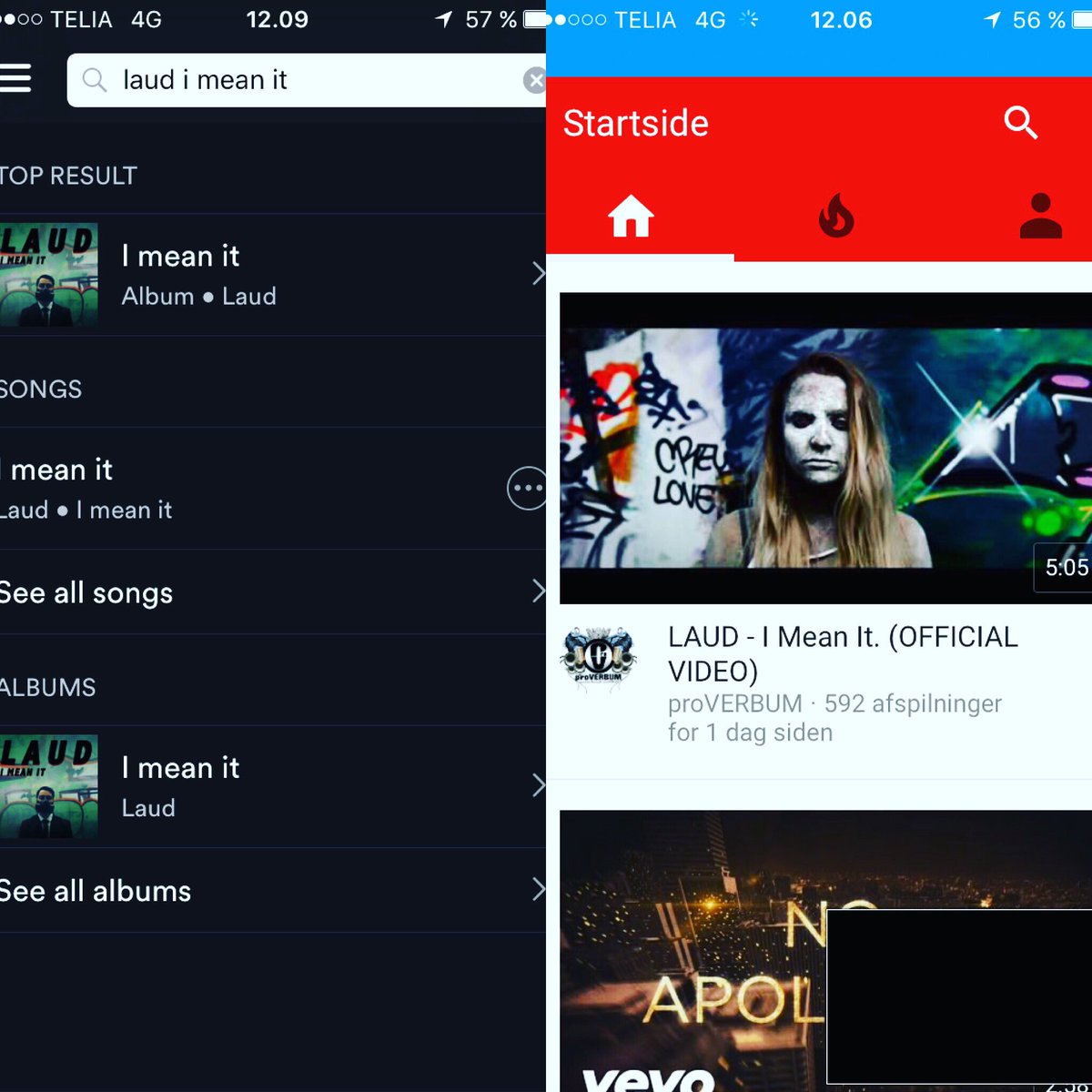Tap the 12.09 clock in left status bar
The width and height of the screenshot is (1092, 1092).
tap(277, 19)
